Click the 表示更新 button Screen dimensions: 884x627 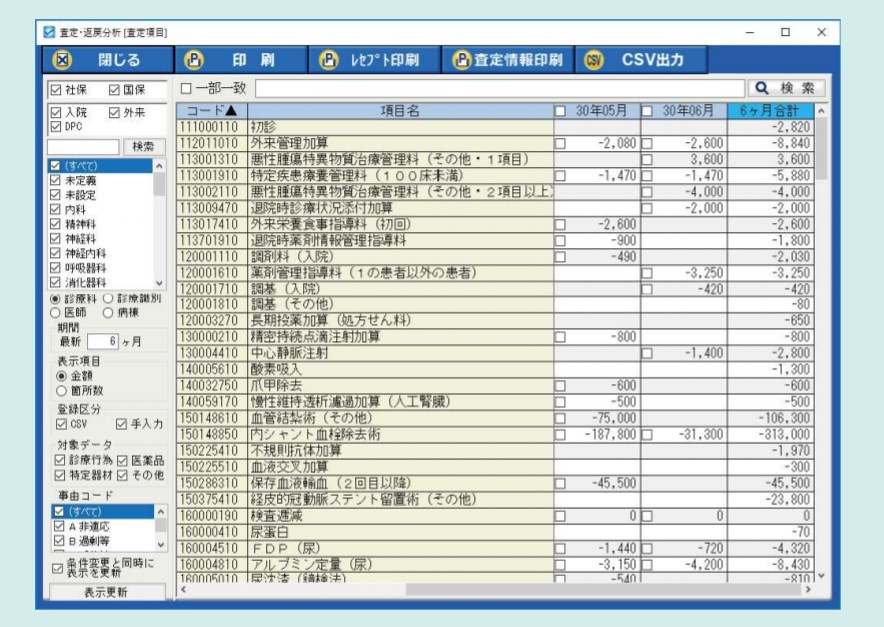coord(107,592)
